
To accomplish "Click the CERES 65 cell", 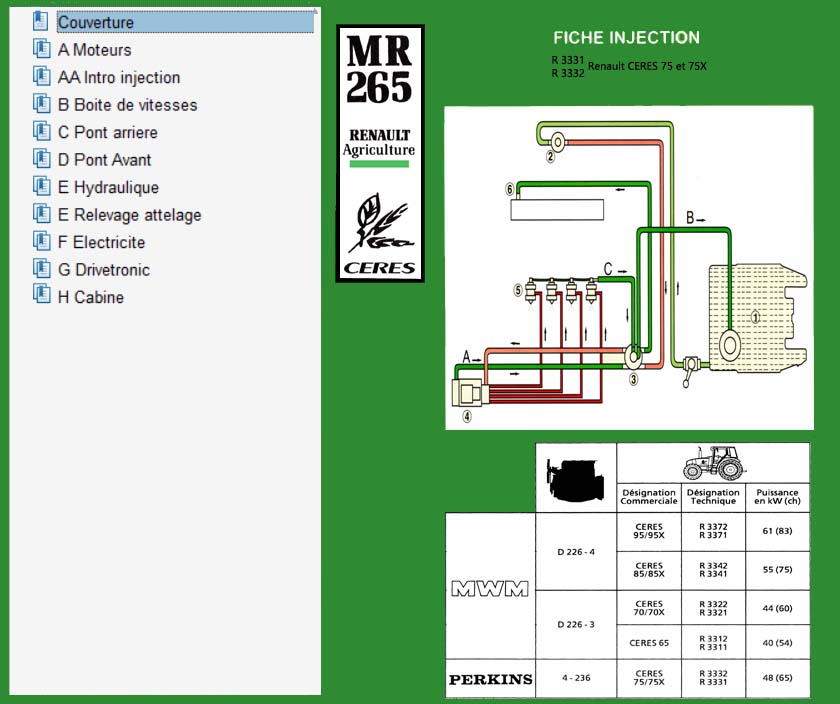I will click(649, 643).
